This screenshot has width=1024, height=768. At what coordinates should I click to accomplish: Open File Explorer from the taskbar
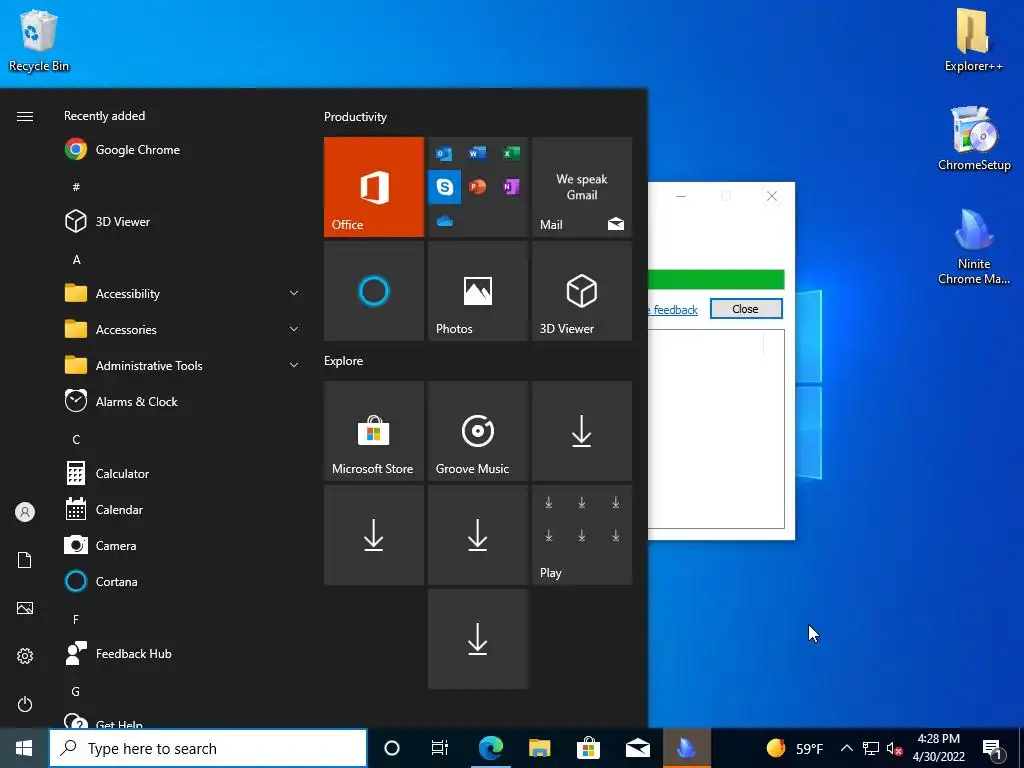point(539,748)
